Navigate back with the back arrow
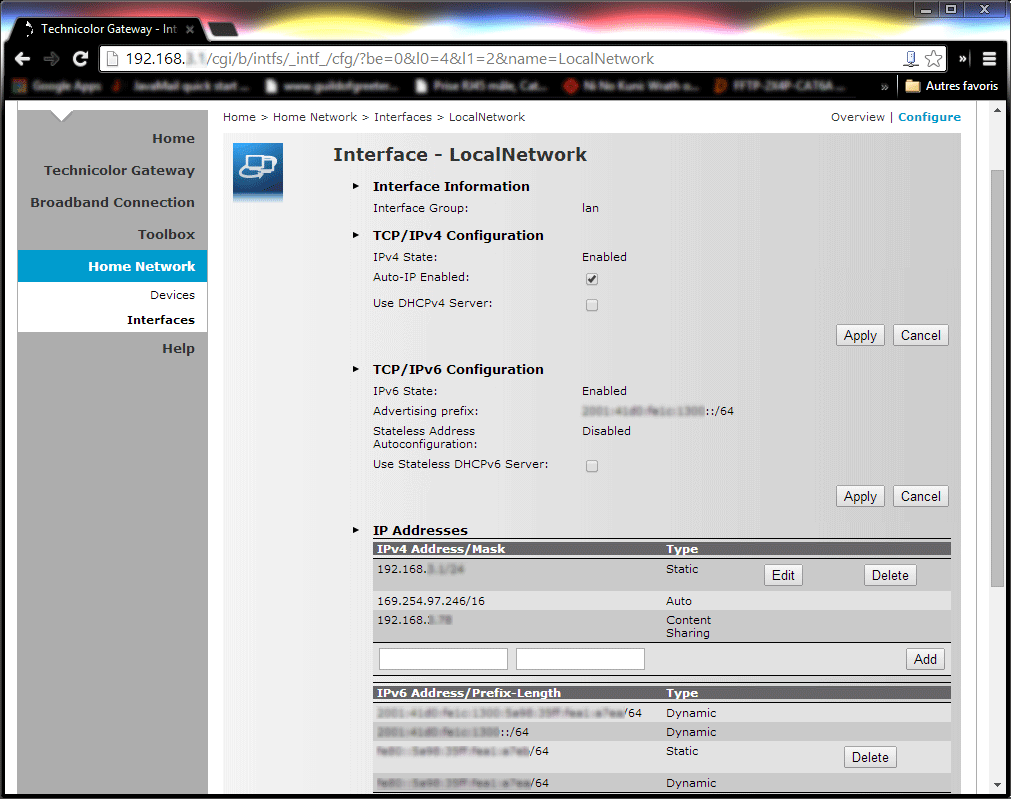This screenshot has width=1011, height=799. 22,59
